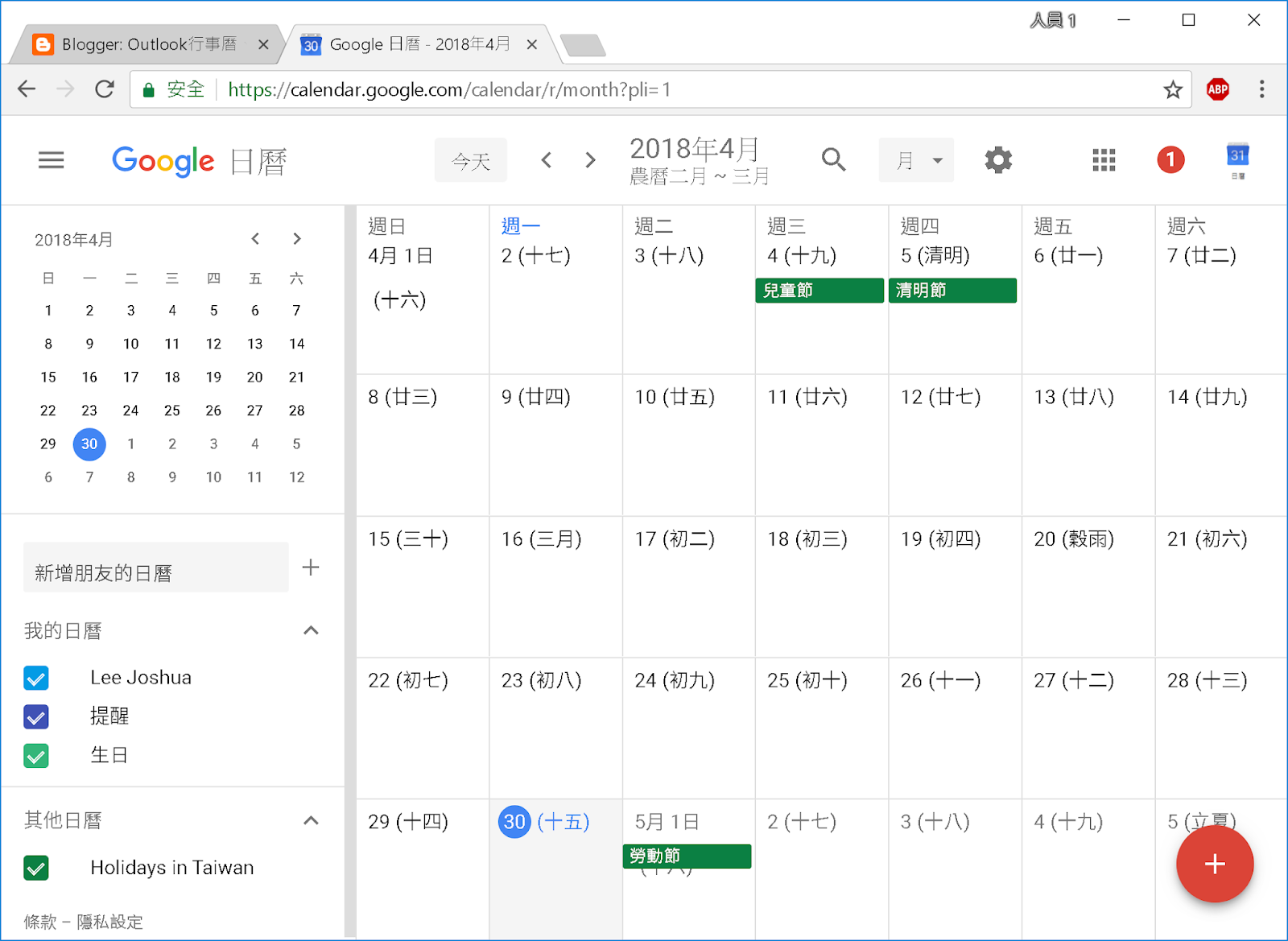Toggle the 提醒 reminders checkbox
The width and height of the screenshot is (1288, 941).
(x=36, y=716)
